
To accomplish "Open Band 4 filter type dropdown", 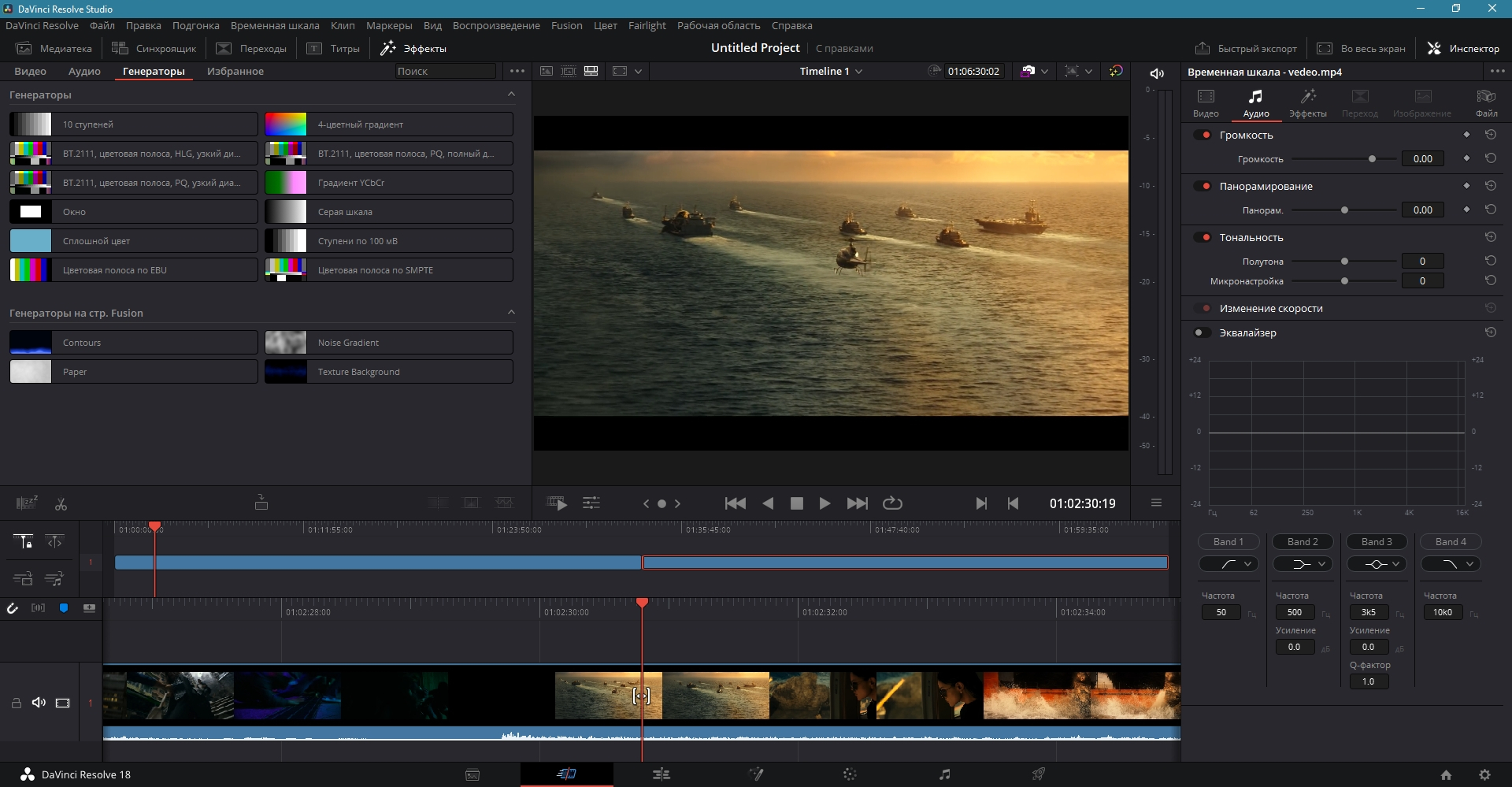I will tap(1451, 563).
